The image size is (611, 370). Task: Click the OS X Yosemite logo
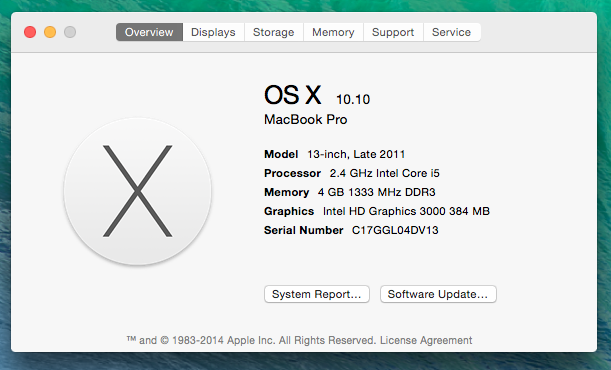138,191
